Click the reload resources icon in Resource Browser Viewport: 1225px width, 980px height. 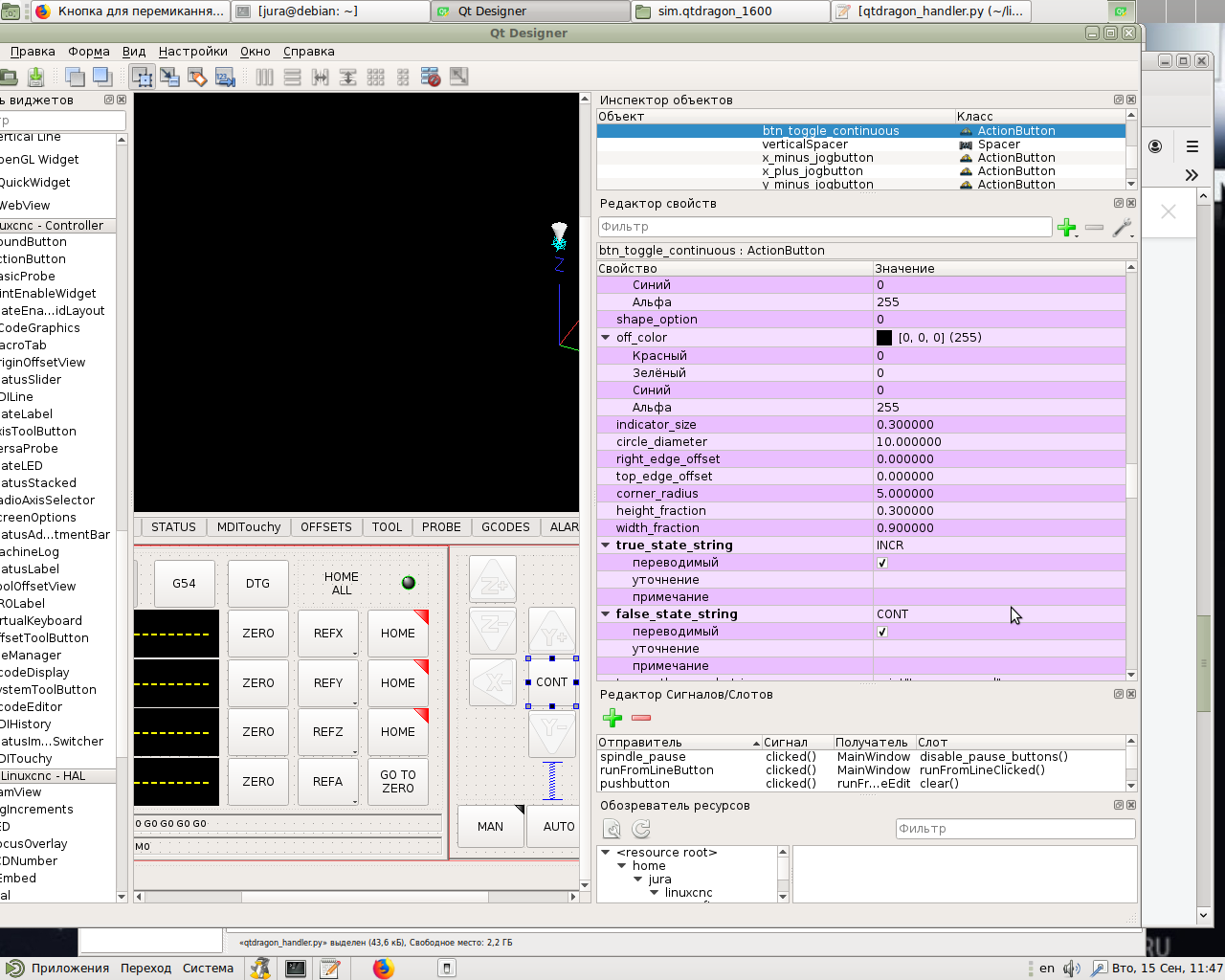(641, 829)
